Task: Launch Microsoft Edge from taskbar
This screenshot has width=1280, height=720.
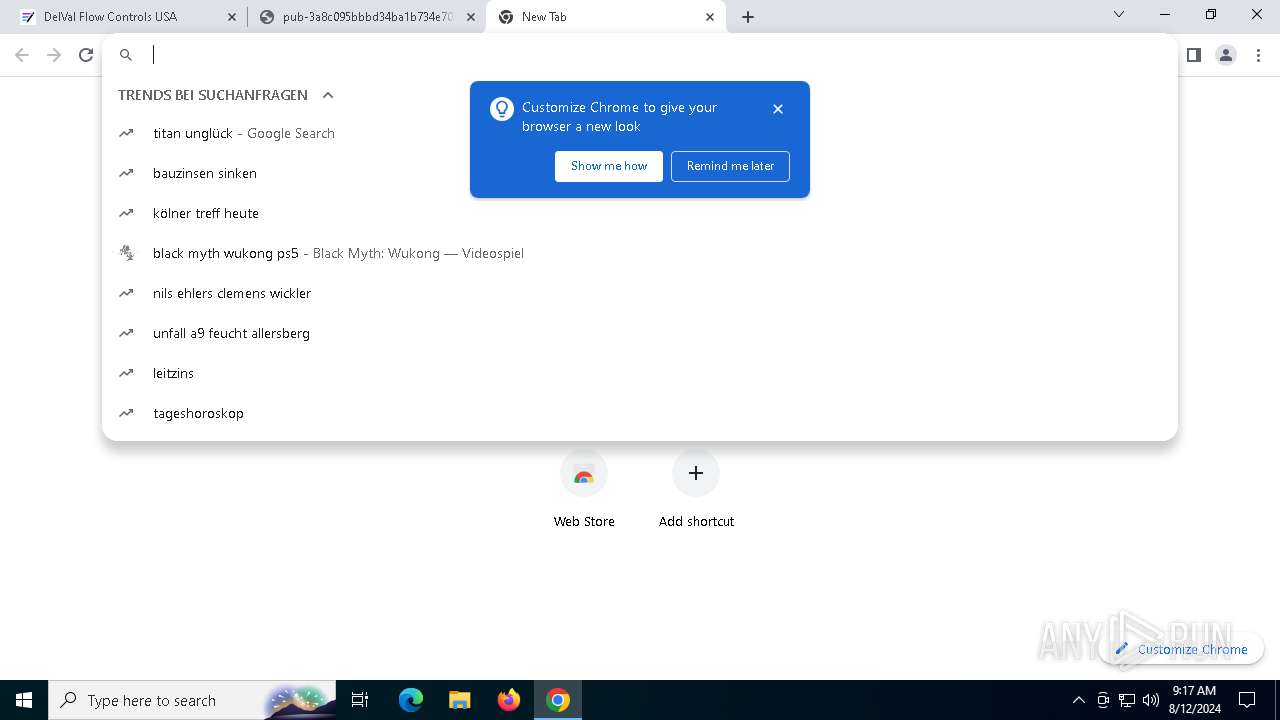Action: coord(411,700)
